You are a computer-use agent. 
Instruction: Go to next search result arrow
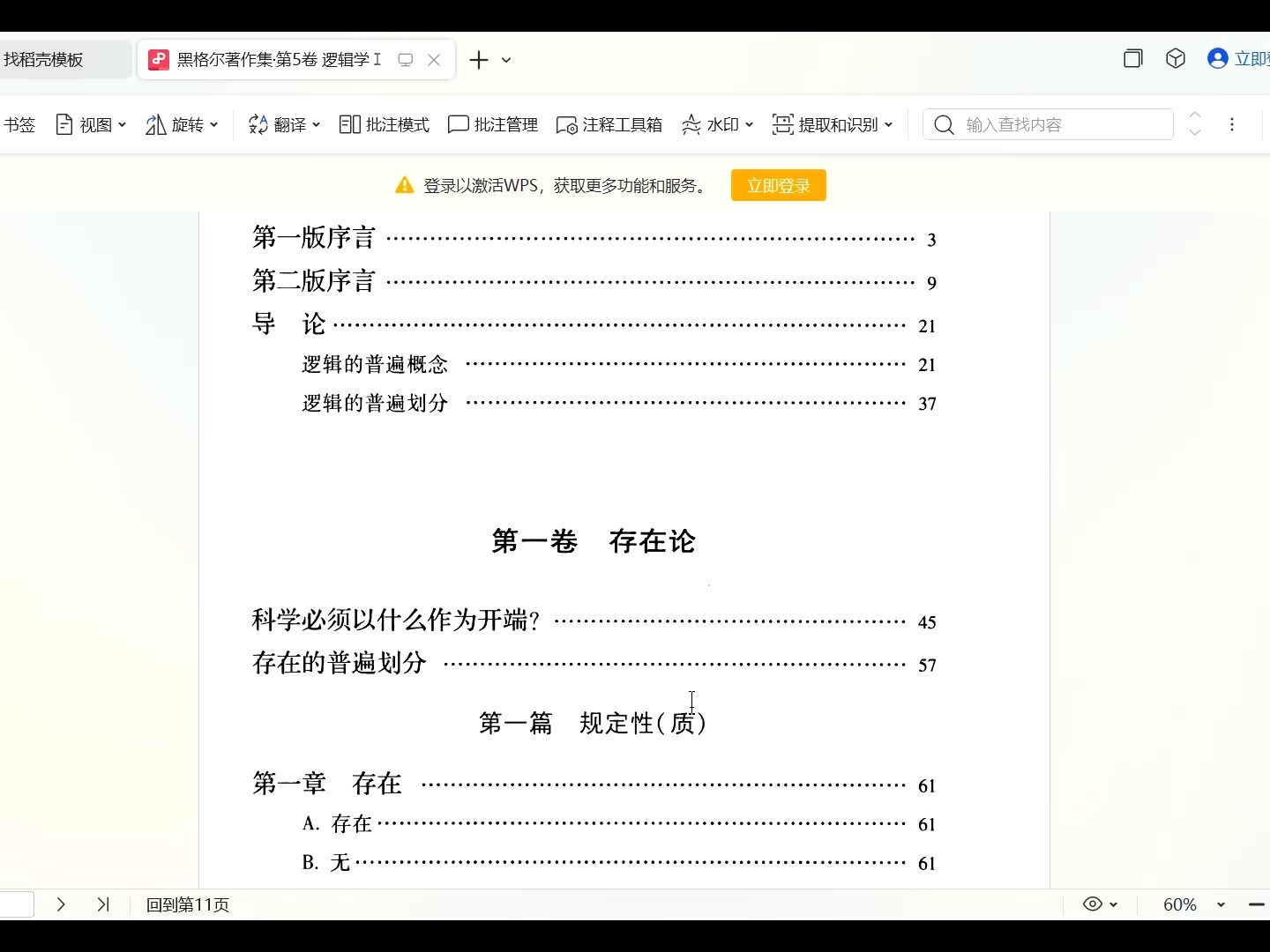tap(1195, 133)
